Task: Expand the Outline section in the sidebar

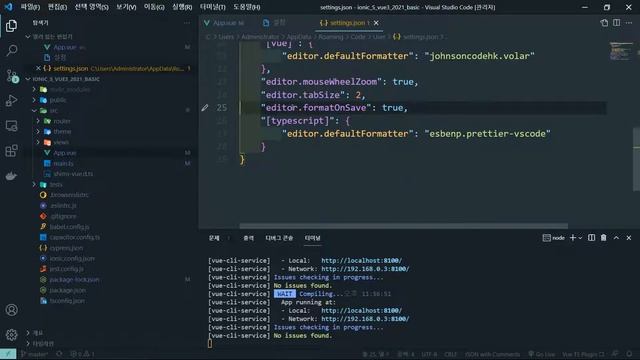Action: (x=35, y=333)
